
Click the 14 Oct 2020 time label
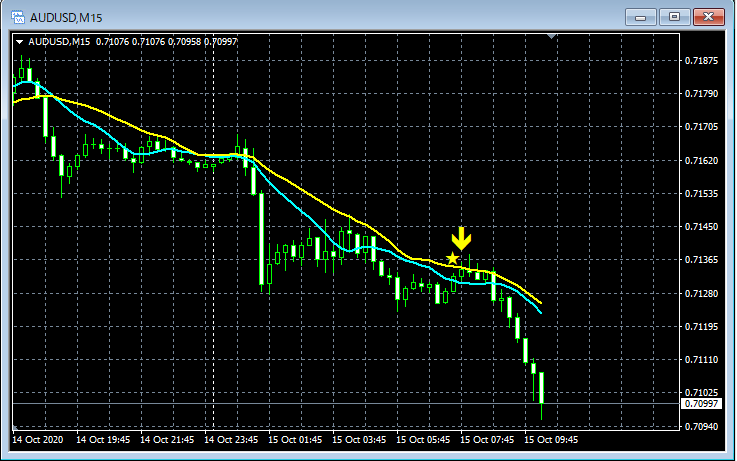click(x=38, y=440)
